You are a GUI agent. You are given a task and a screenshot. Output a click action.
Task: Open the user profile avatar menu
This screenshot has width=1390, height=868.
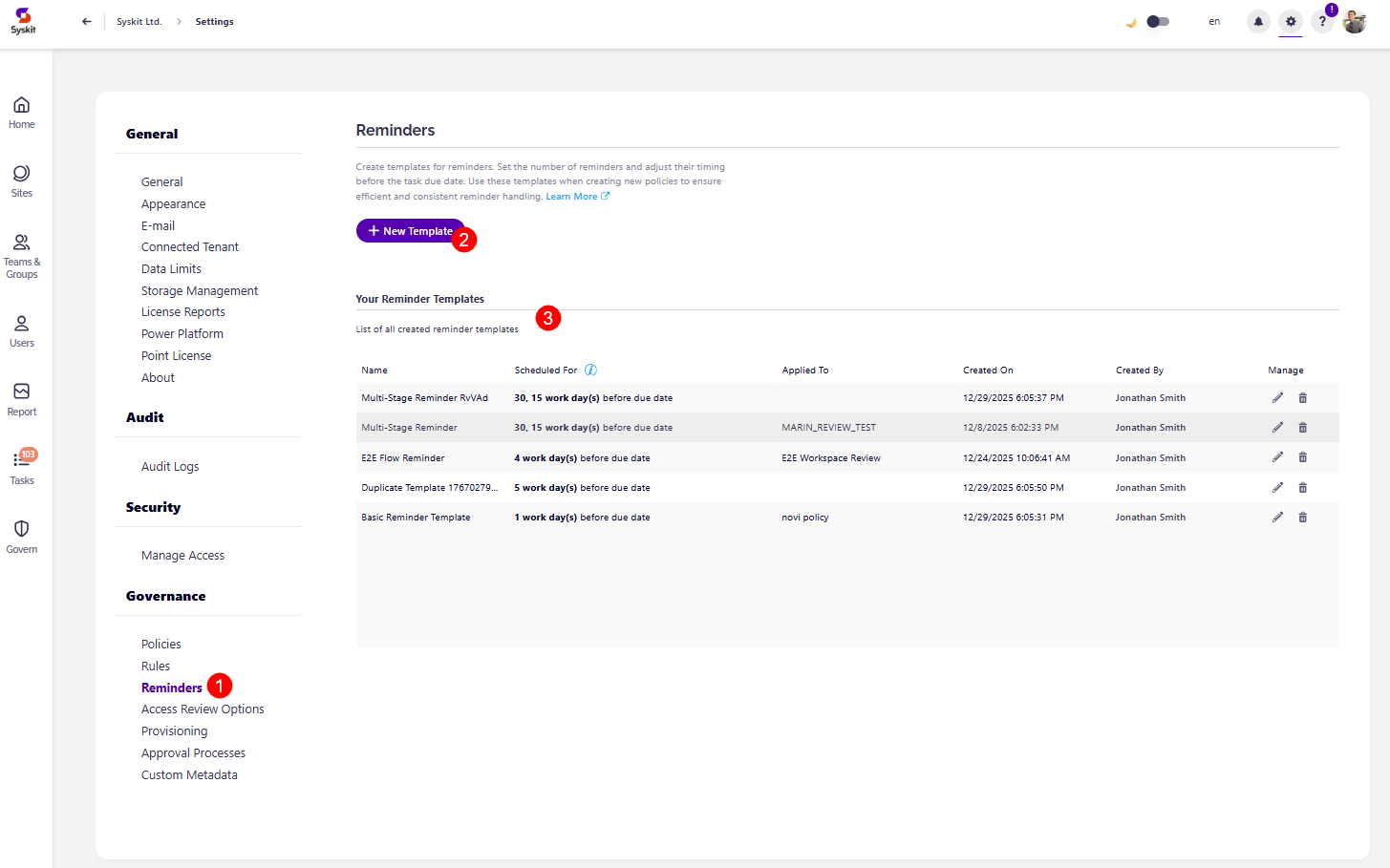(1354, 22)
